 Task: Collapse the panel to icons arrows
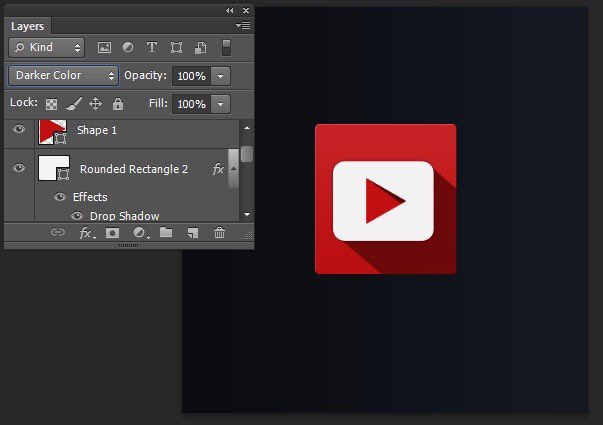point(230,10)
